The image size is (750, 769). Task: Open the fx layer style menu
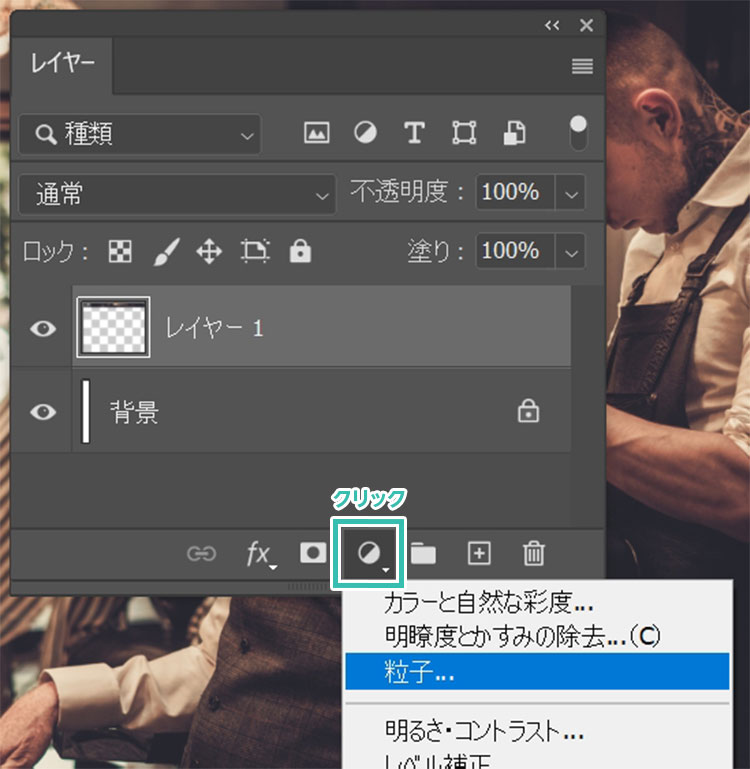tap(260, 555)
